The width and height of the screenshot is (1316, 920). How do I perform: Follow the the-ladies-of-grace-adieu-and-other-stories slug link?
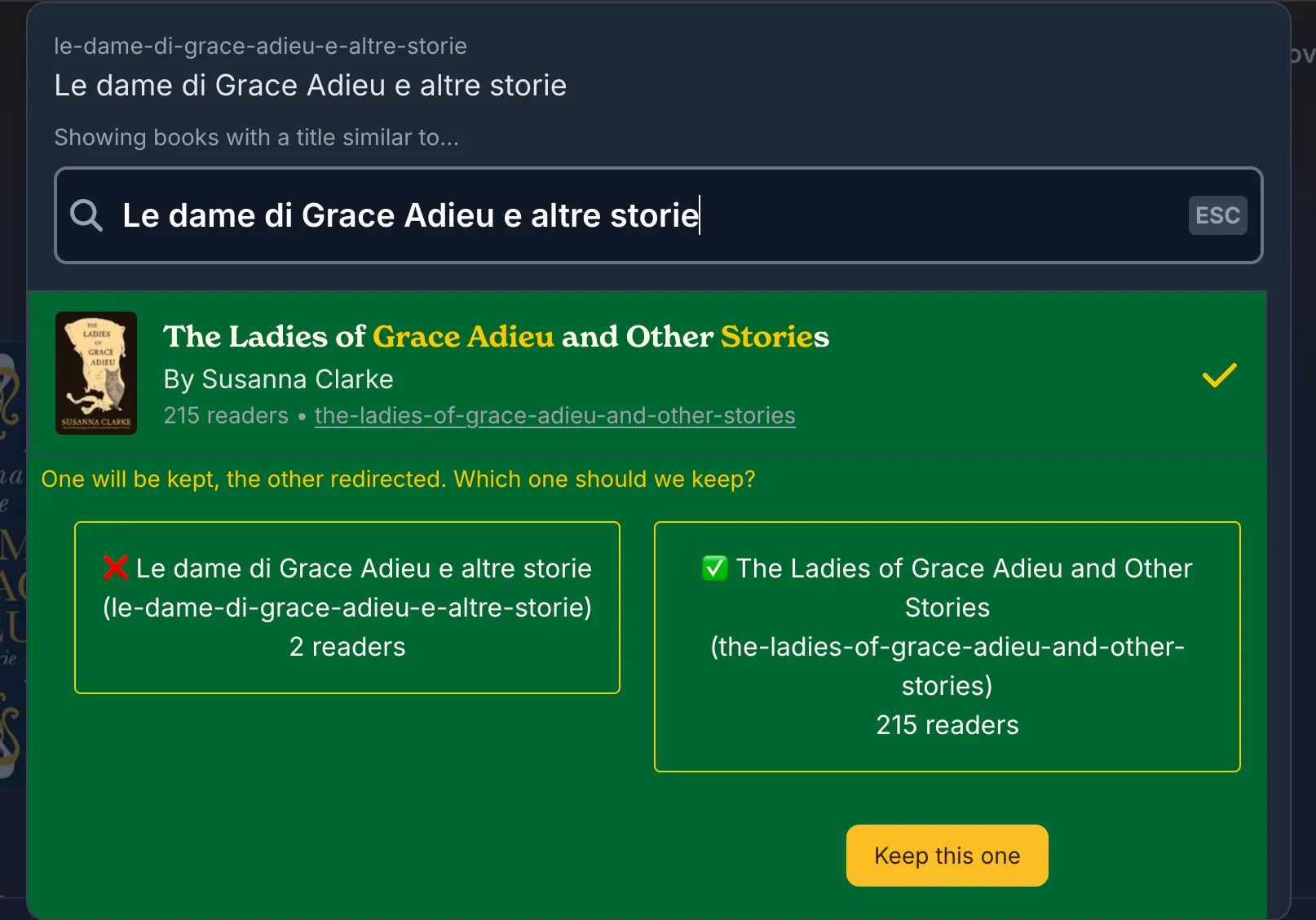click(x=554, y=416)
